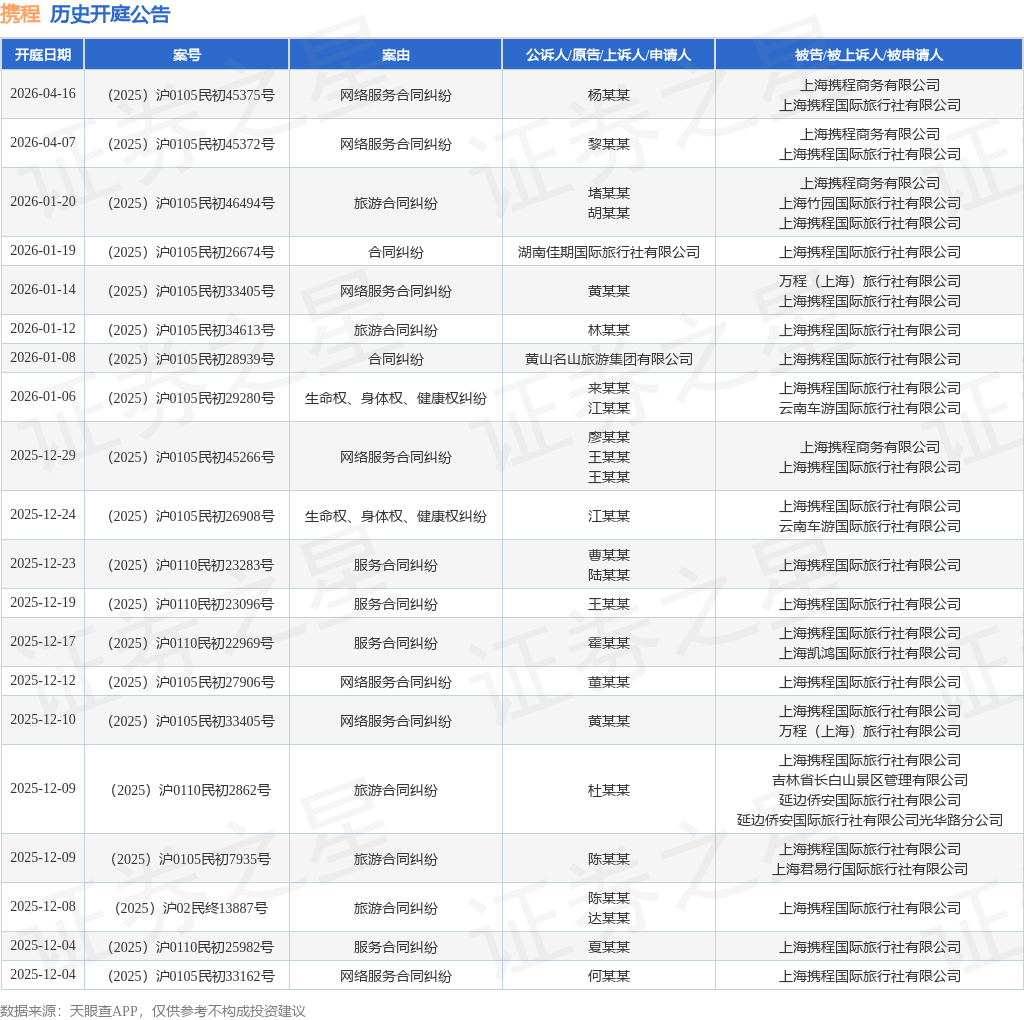Click the 开庭日期 column header
This screenshot has width=1024, height=1020.
[43, 55]
